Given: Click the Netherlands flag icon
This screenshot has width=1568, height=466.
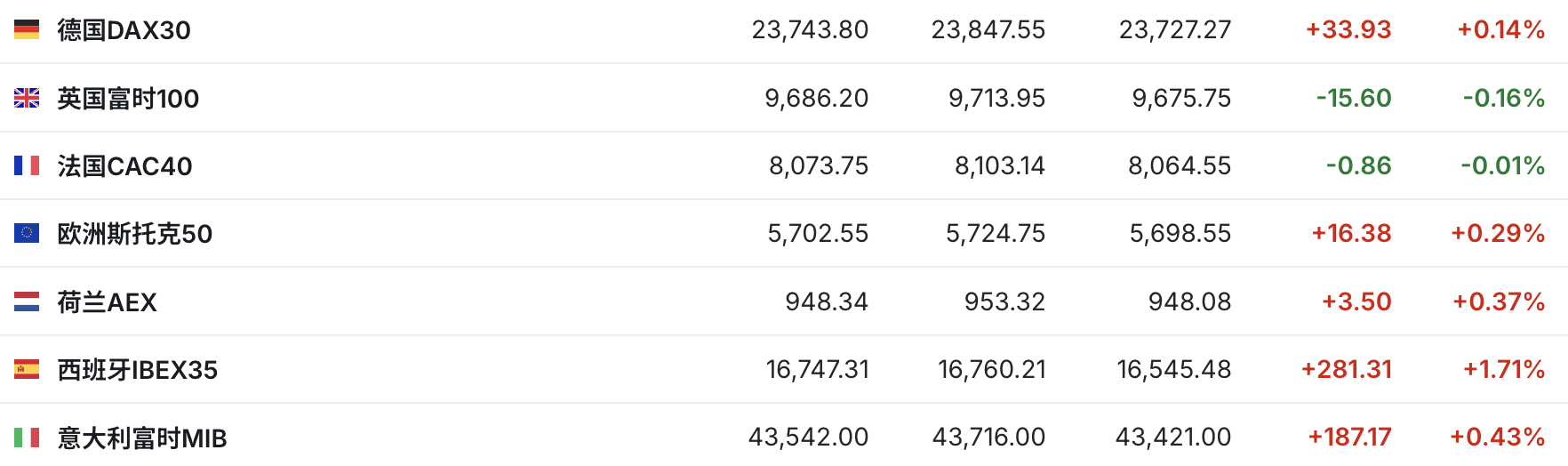Looking at the screenshot, I should click(27, 301).
